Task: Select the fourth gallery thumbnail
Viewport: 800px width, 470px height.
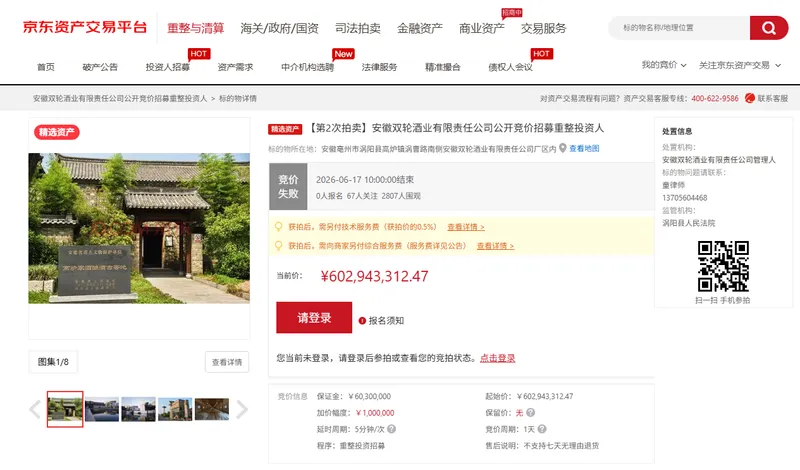Action: (175, 409)
